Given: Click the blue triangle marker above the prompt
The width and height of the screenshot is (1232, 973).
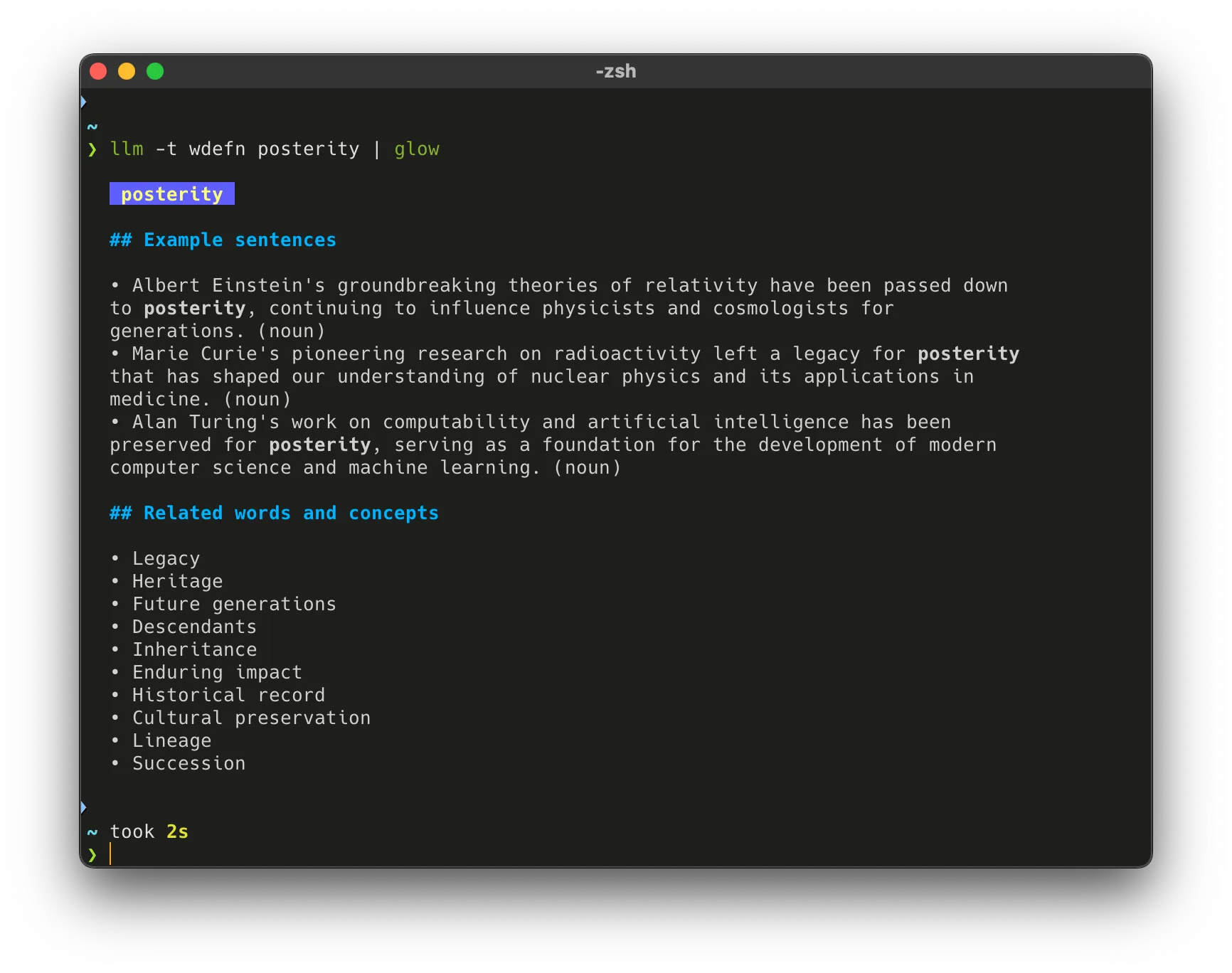Looking at the screenshot, I should point(83,100).
